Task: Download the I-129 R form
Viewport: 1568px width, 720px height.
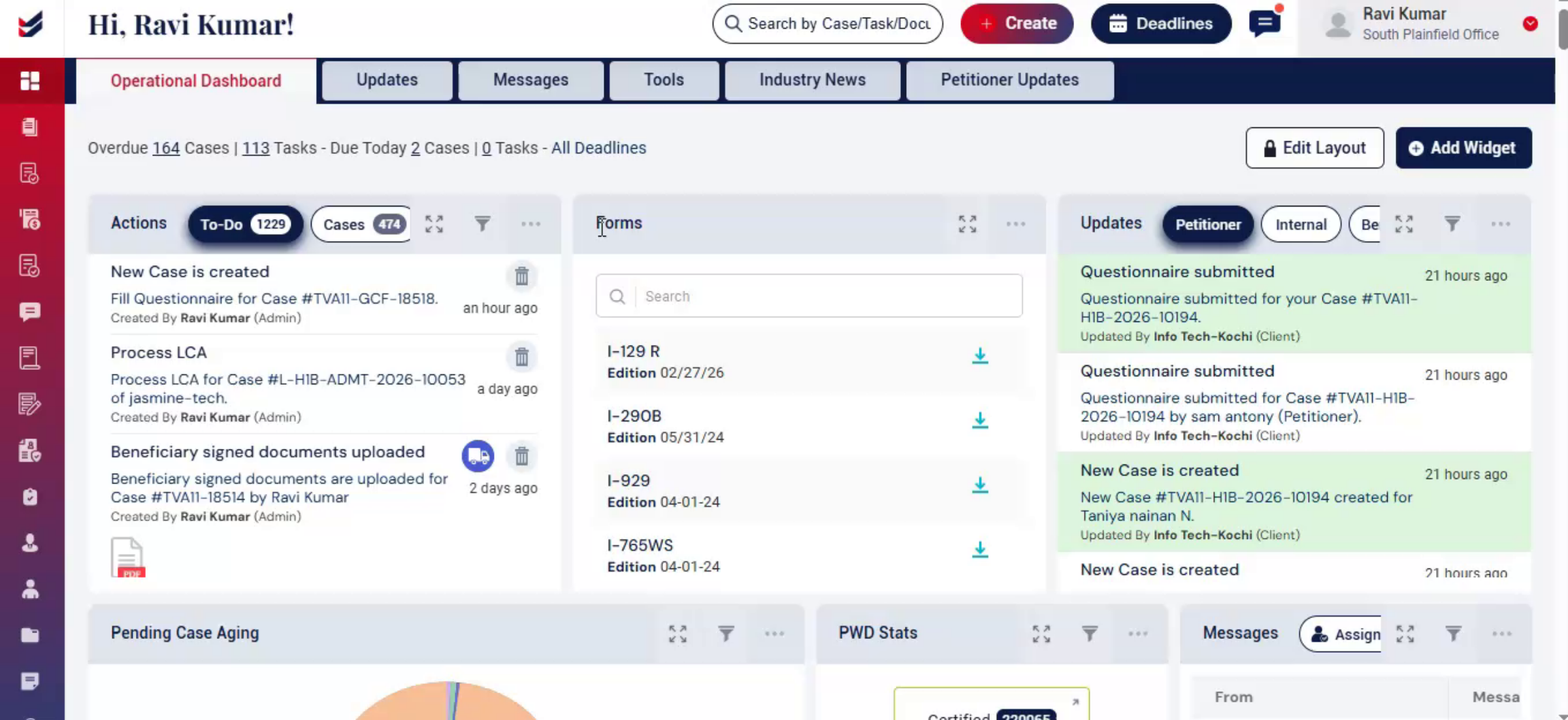Action: pos(980,355)
